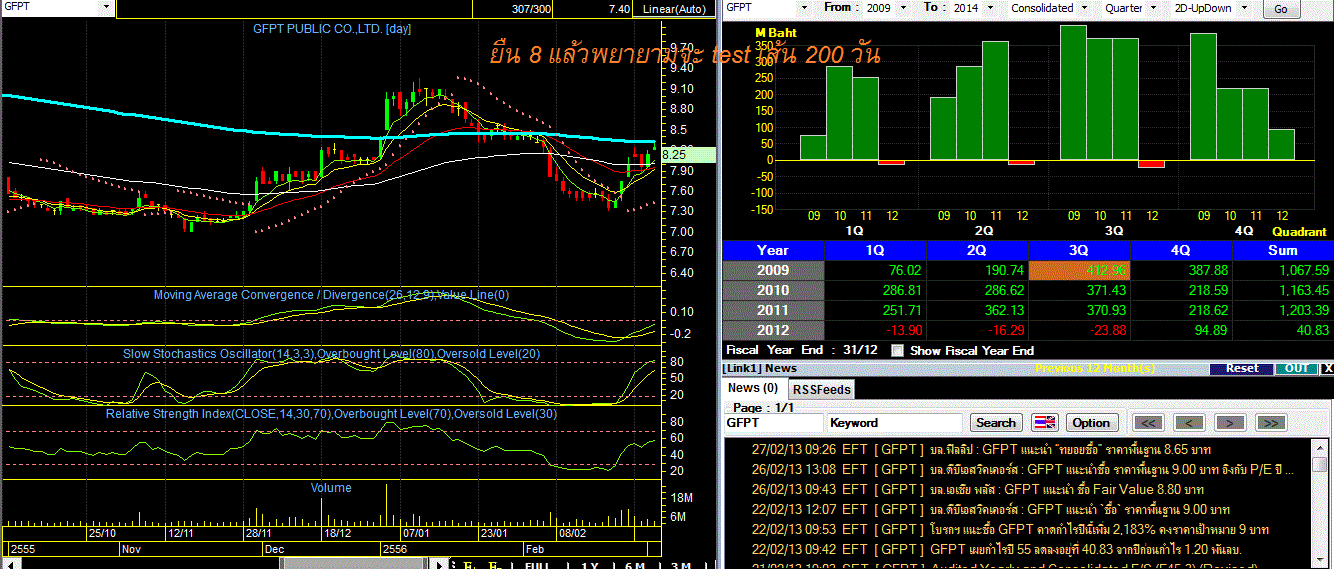Screen dimensions: 1334x569
Task: Toggle news language with the flag icon
Action: point(1045,423)
